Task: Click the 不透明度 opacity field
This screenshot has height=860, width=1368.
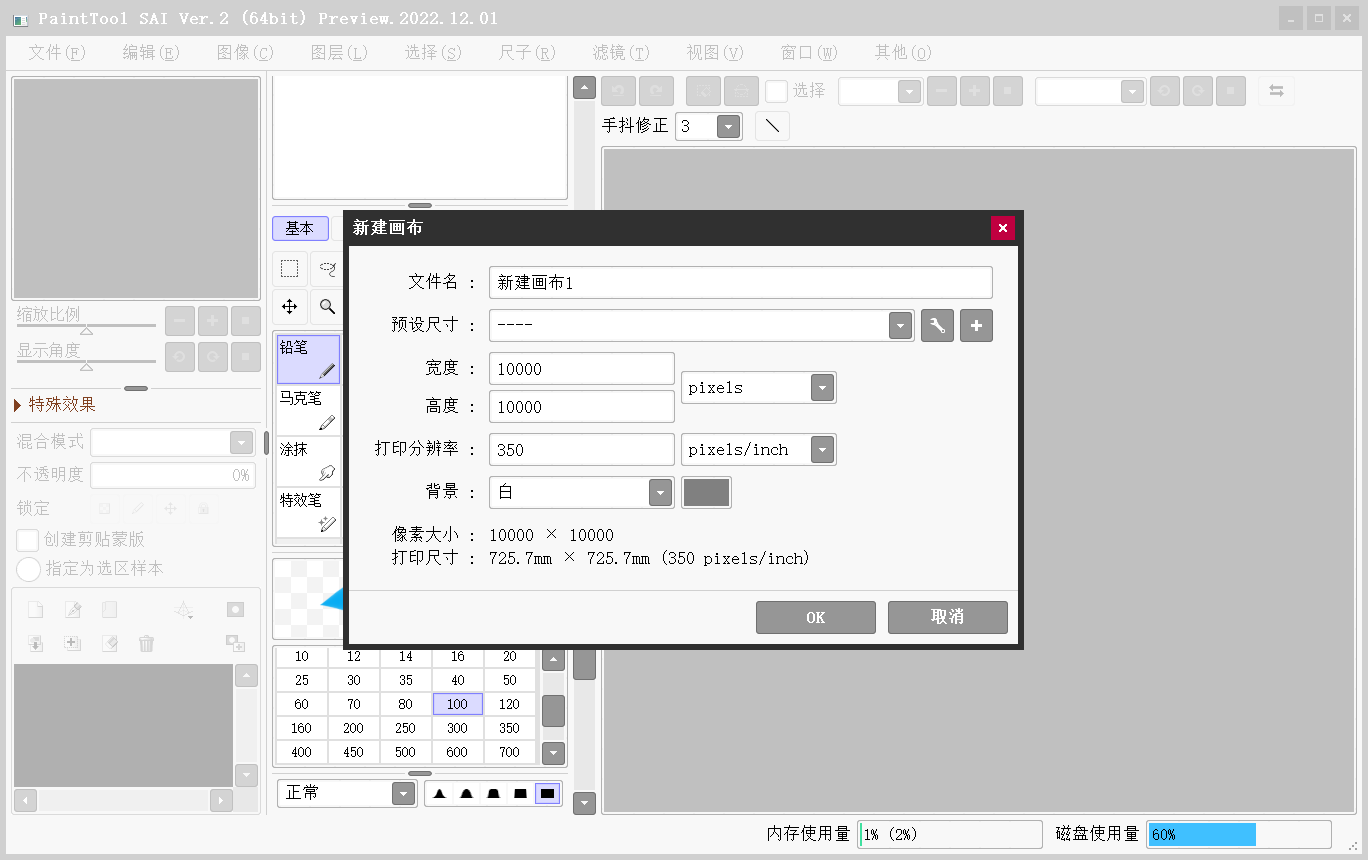Action: point(173,475)
